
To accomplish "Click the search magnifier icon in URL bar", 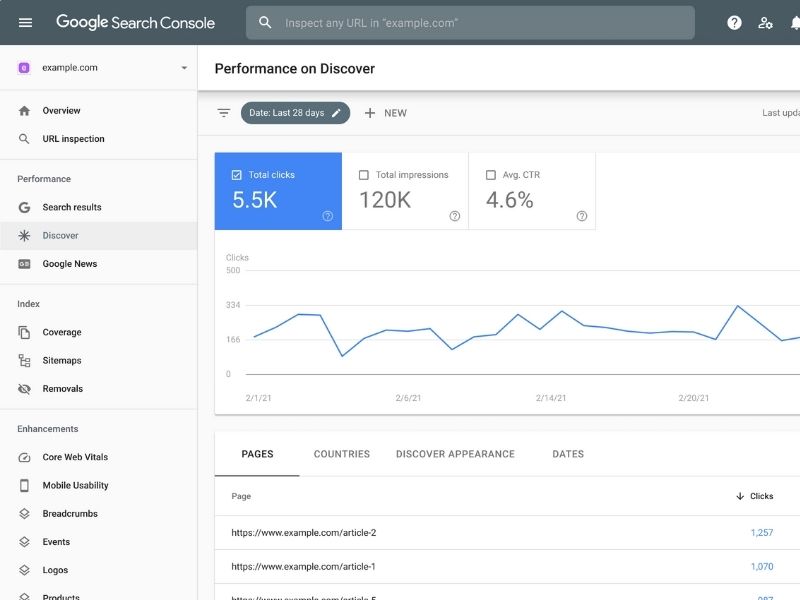I will coord(265,22).
